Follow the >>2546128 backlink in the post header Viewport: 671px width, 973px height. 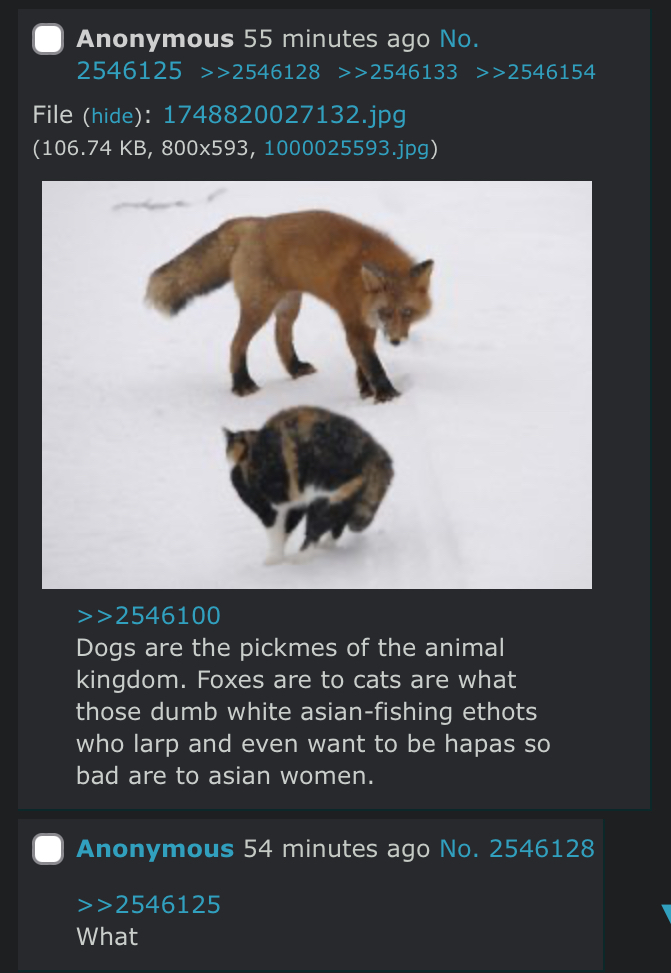260,72
